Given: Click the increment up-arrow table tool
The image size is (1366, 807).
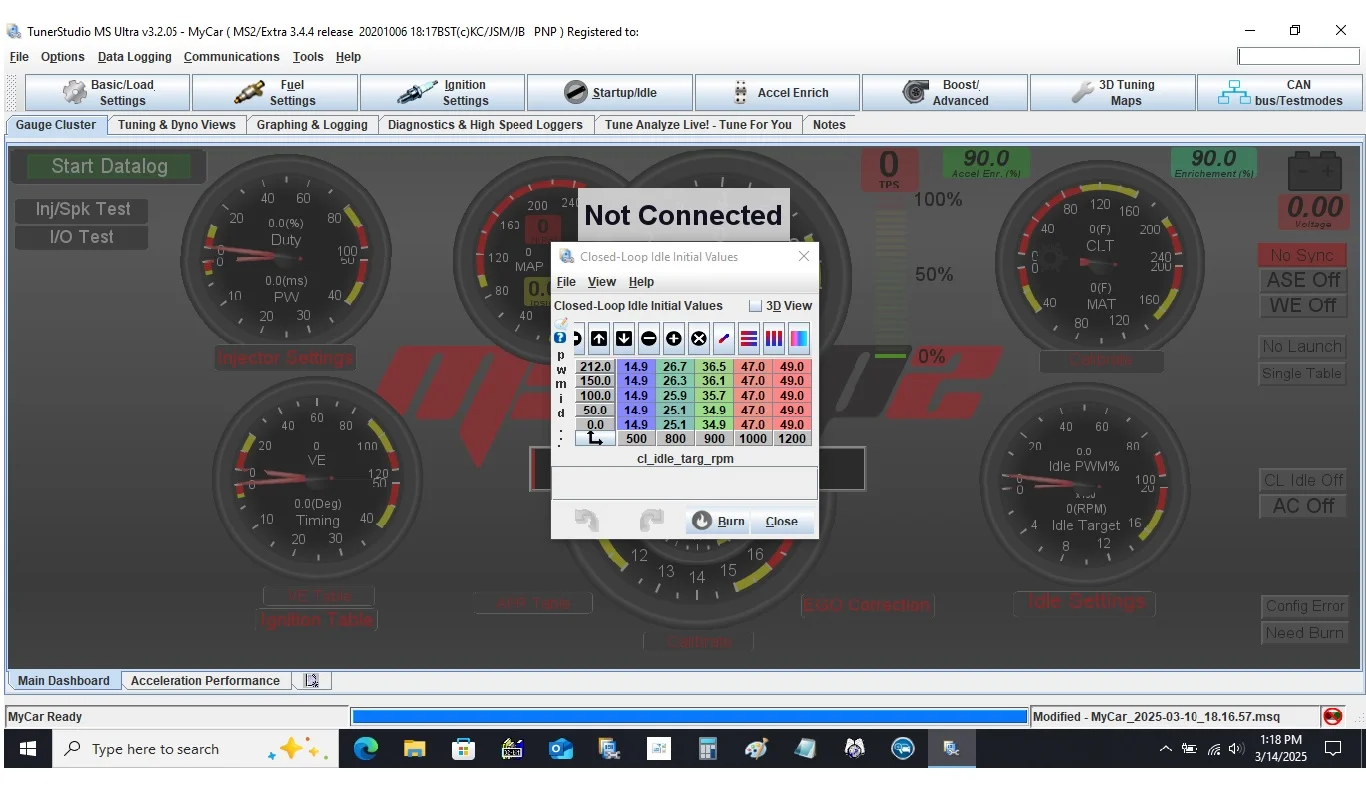Looking at the screenshot, I should click(599, 339).
